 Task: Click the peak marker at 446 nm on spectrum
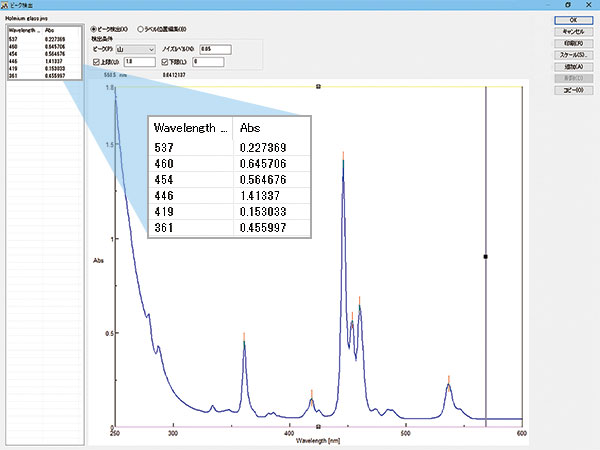(343, 157)
